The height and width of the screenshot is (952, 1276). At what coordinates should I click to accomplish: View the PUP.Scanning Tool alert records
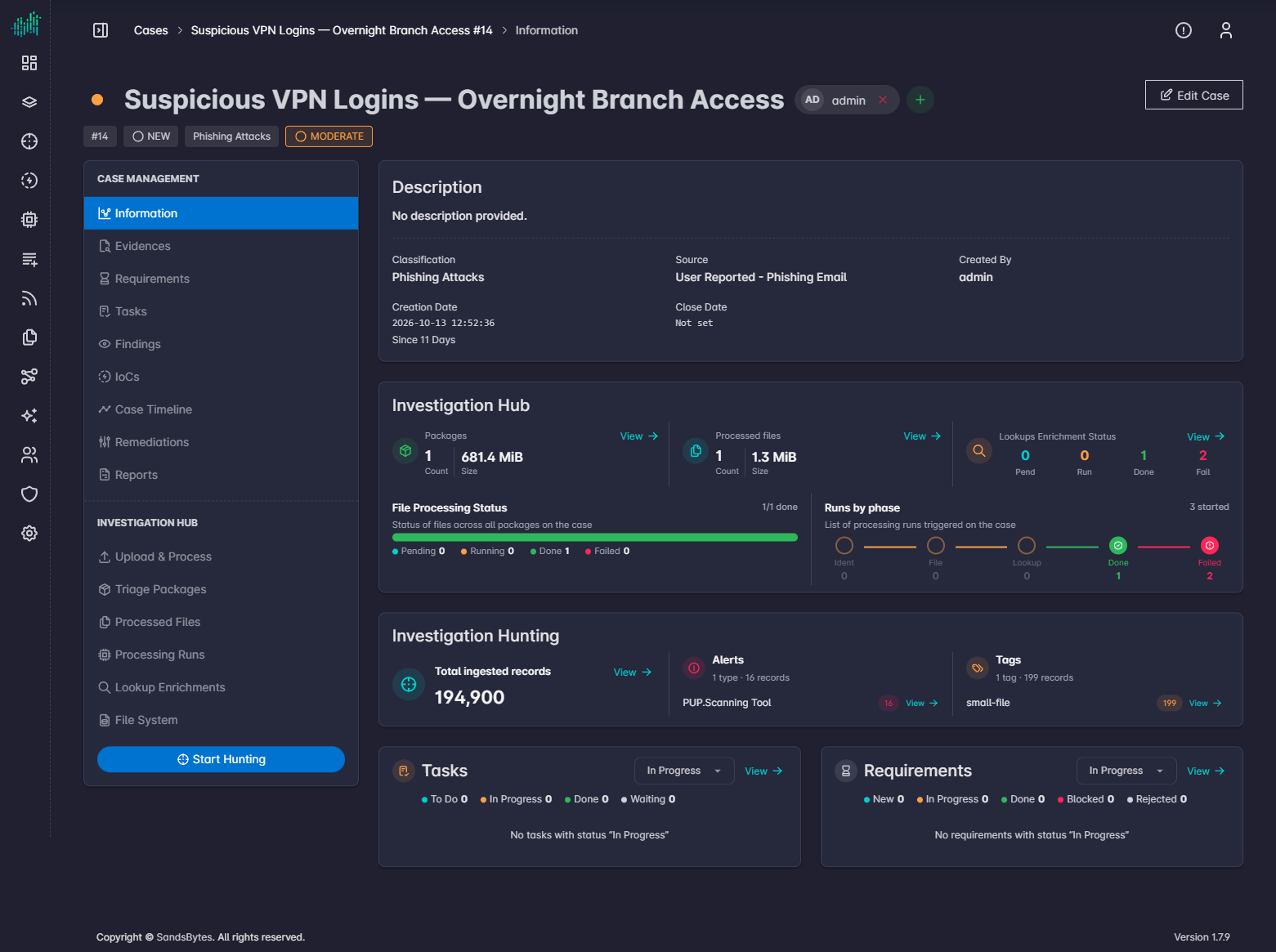922,704
